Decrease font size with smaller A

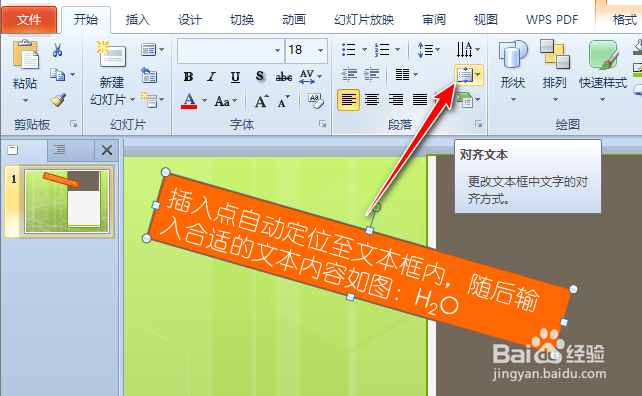[283, 101]
